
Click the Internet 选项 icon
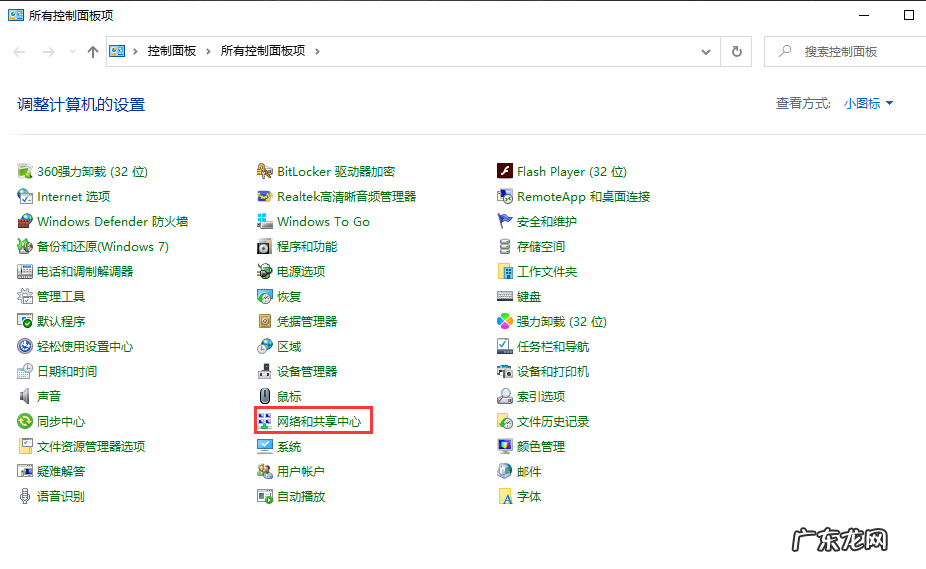pyautogui.click(x=25, y=196)
